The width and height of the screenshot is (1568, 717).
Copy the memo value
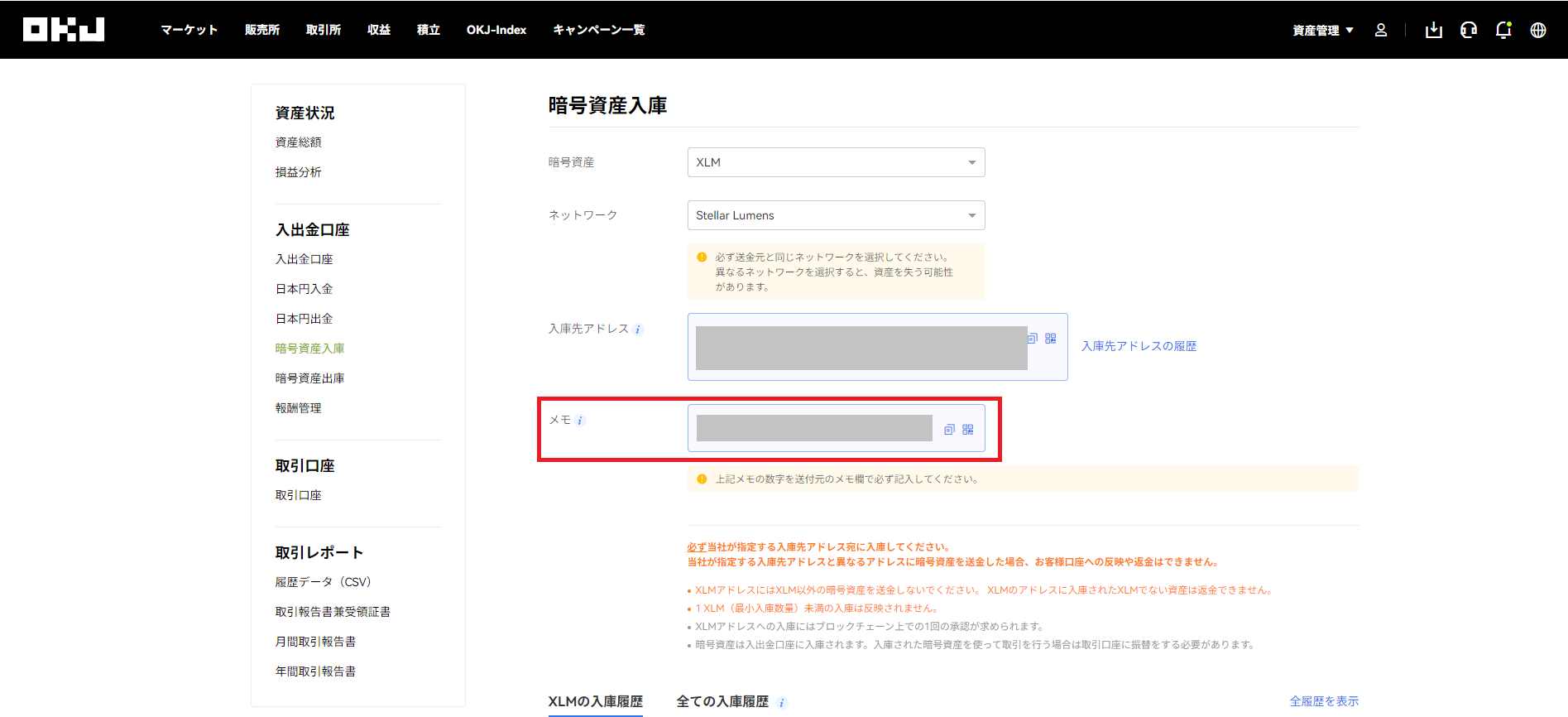point(950,430)
